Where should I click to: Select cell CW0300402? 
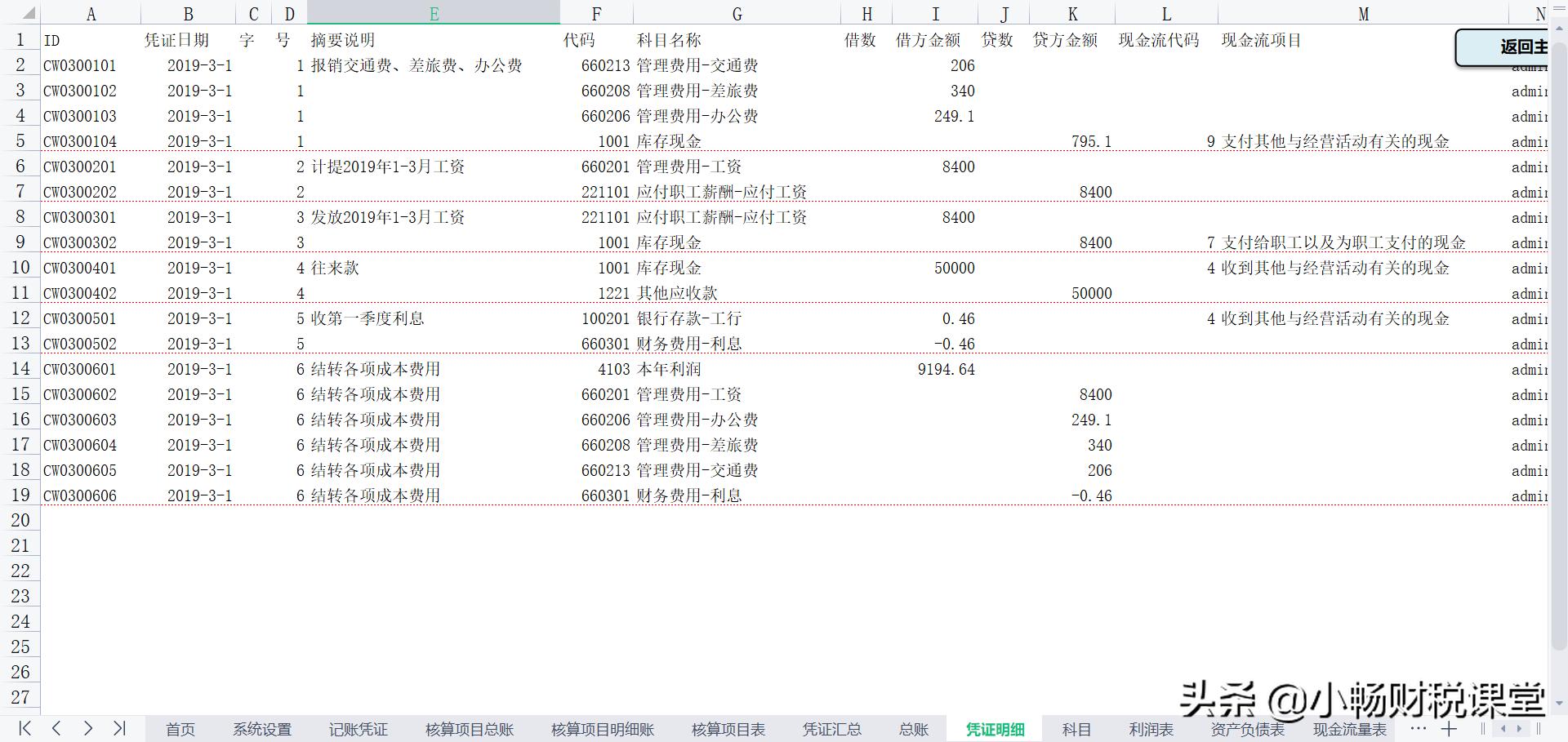tap(91, 293)
